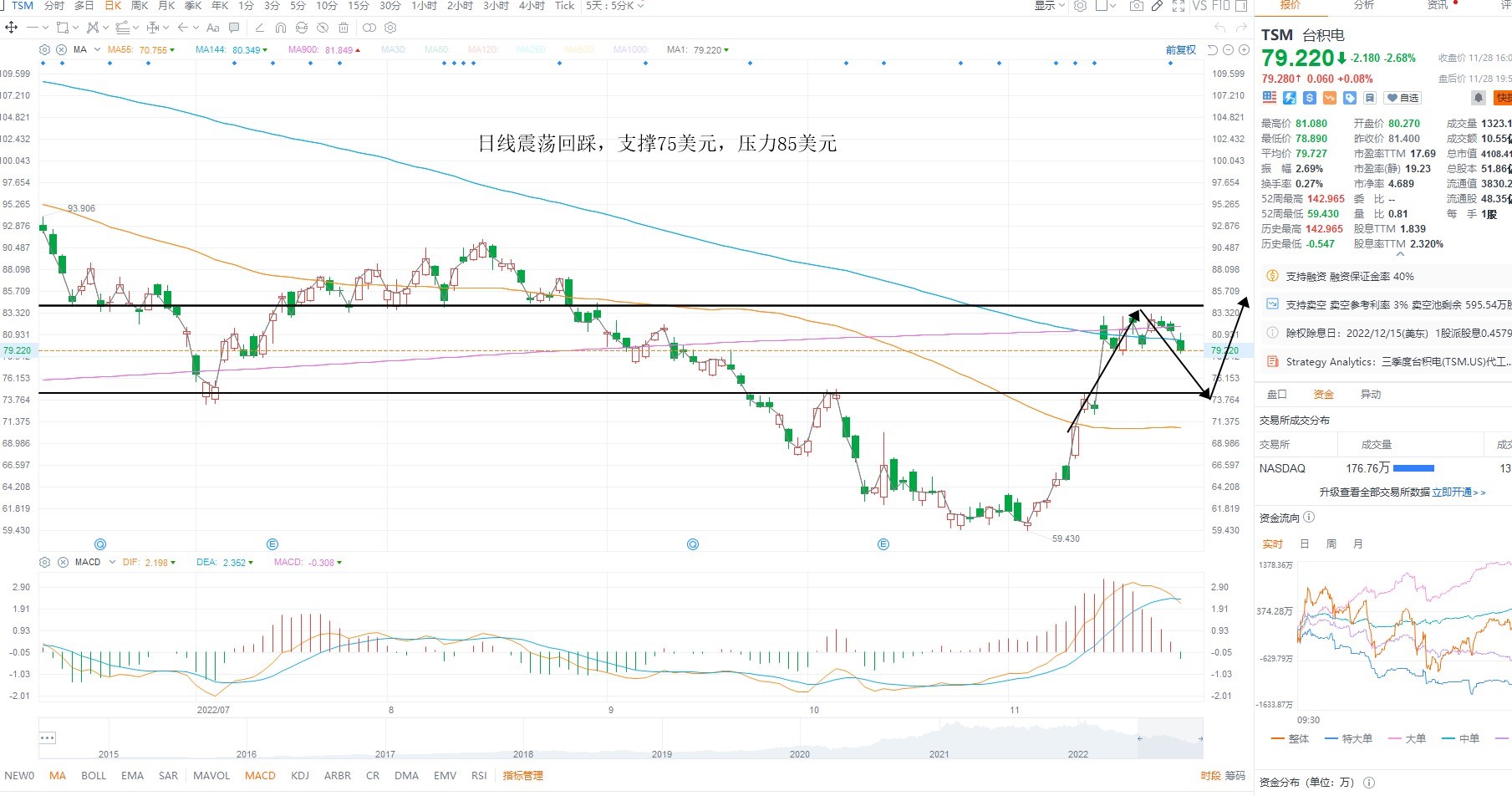Select the KDJ indicator button
1512x796 pixels.
300,775
